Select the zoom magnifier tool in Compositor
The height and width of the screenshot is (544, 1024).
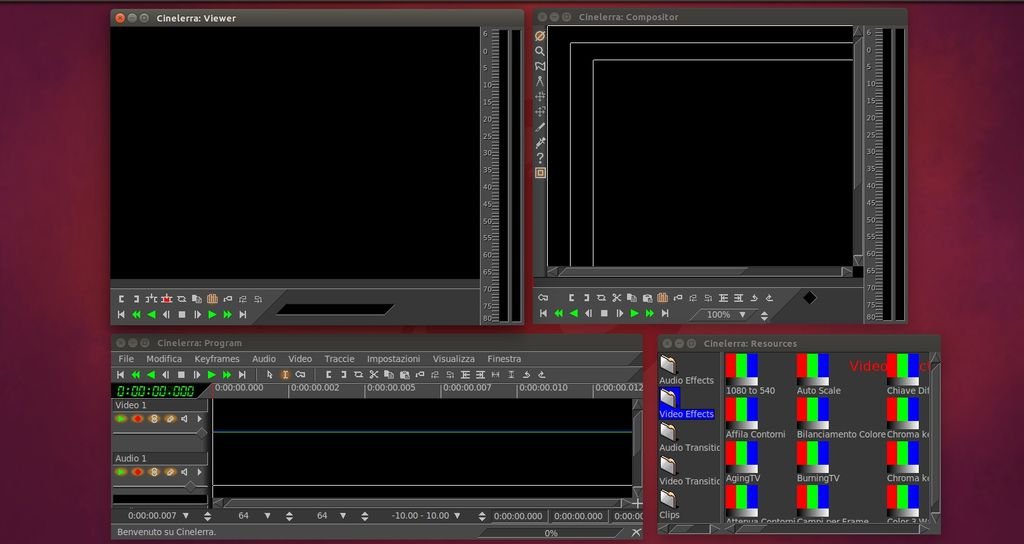540,51
